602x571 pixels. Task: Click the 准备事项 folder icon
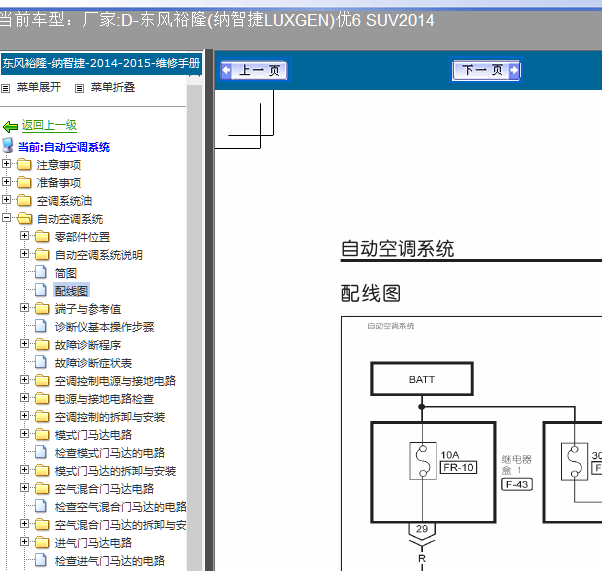pyautogui.click(x=24, y=182)
